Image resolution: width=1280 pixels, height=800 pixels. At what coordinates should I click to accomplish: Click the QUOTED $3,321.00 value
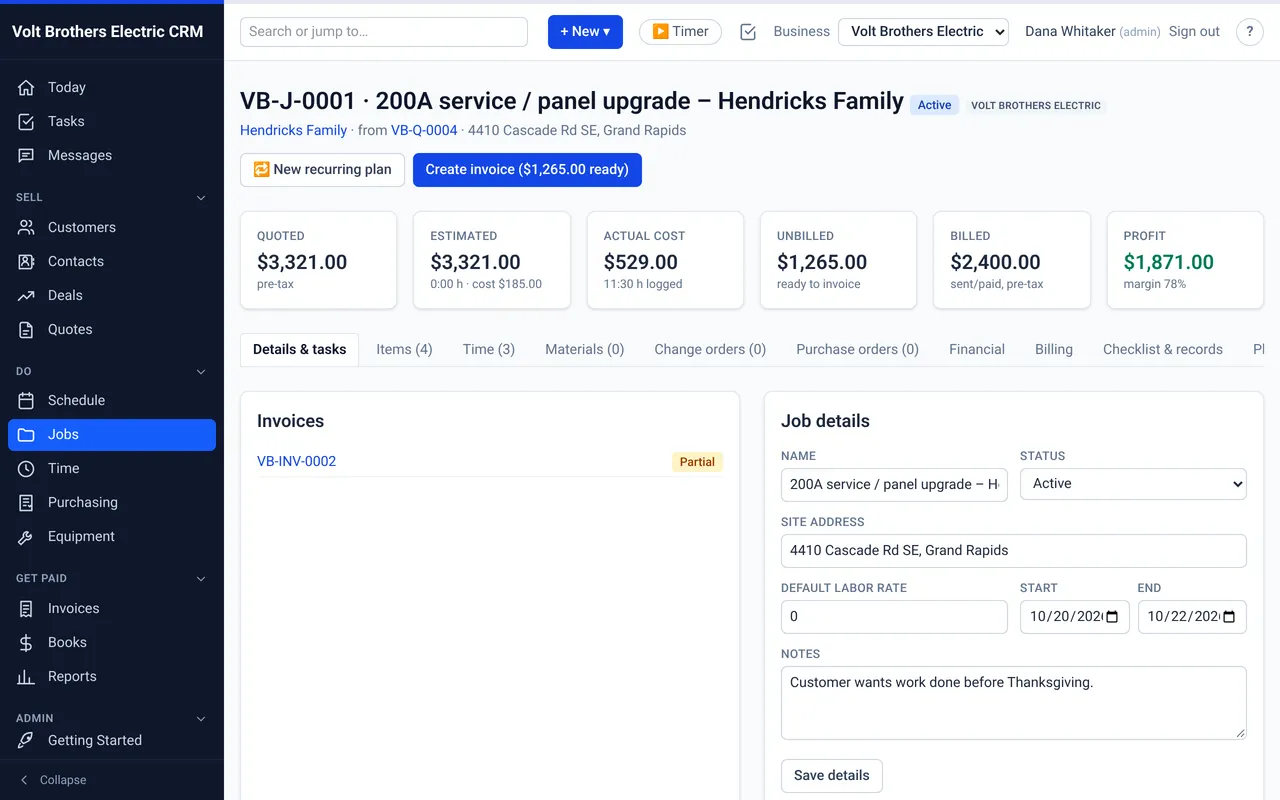302,262
